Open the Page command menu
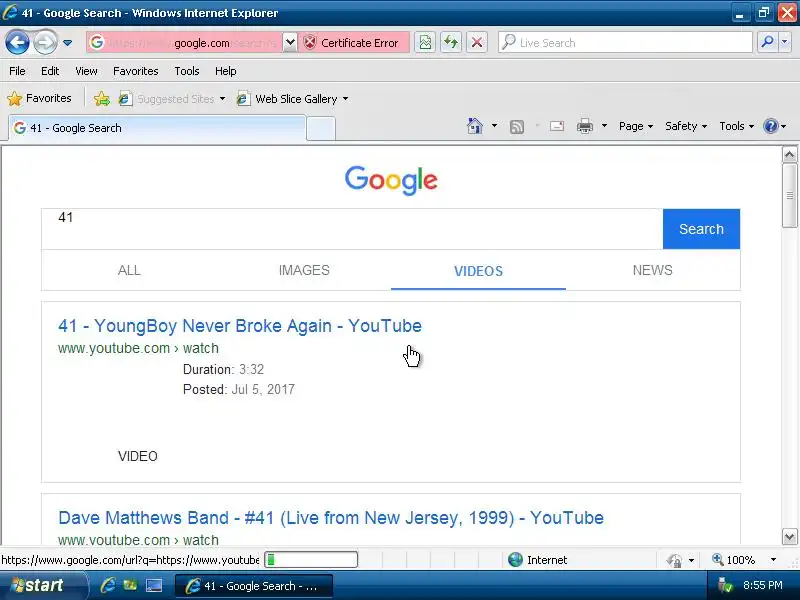This screenshot has width=800, height=600. pyautogui.click(x=636, y=126)
